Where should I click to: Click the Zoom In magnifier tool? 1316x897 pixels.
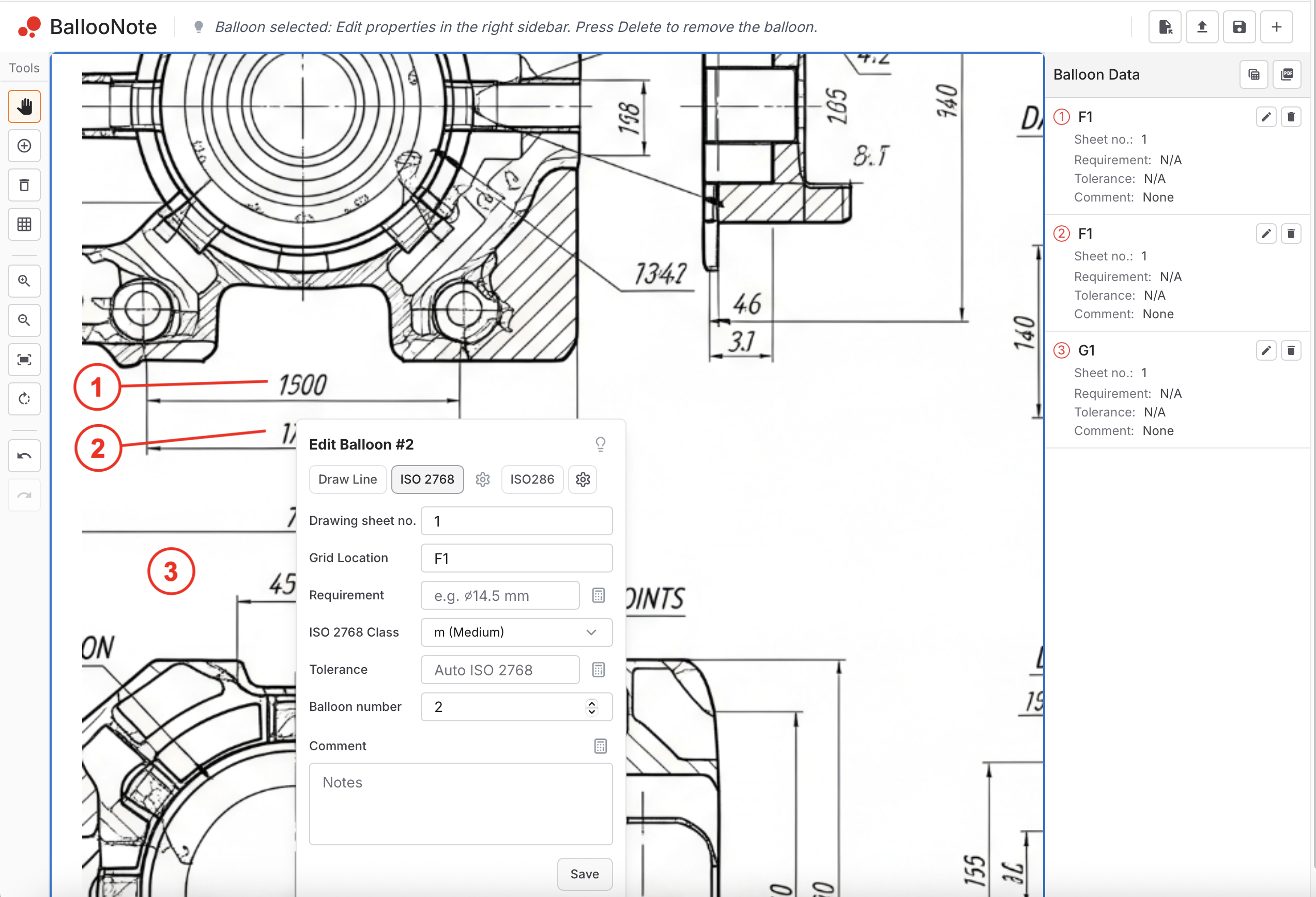point(24,281)
